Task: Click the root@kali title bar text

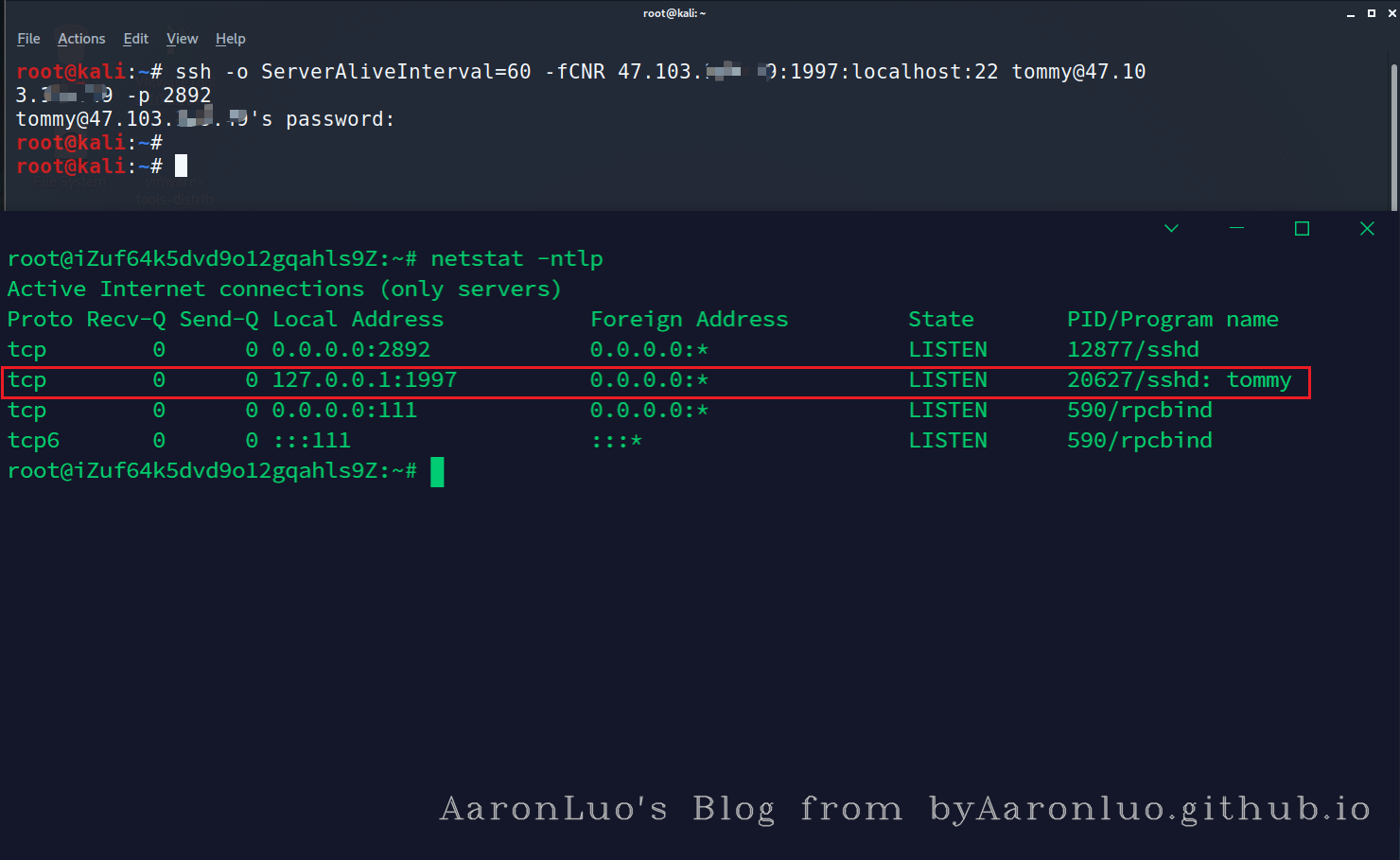Action: [674, 13]
